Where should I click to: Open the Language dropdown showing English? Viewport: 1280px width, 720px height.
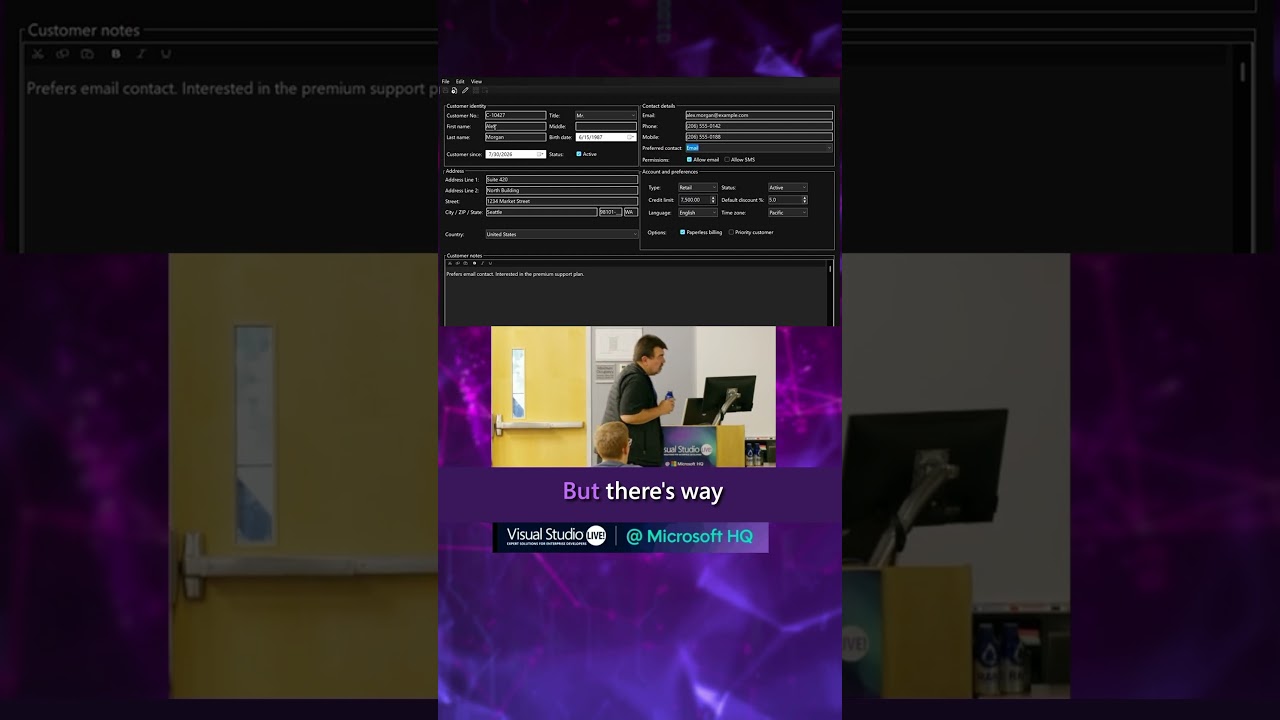pos(697,212)
